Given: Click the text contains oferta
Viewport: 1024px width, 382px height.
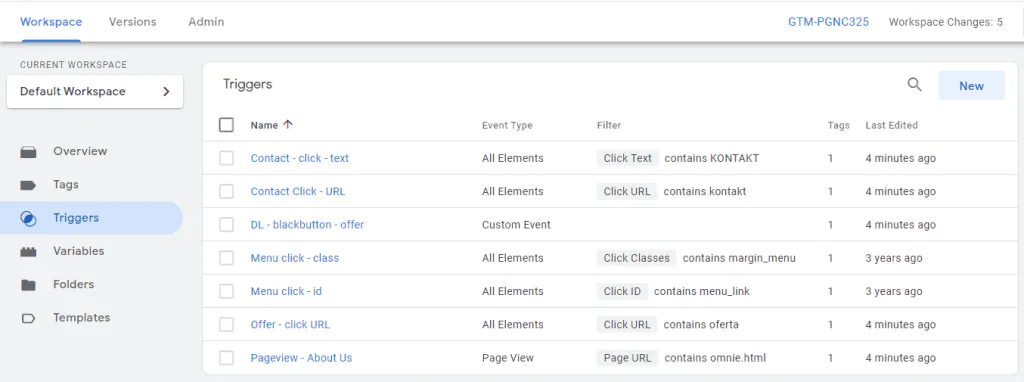Looking at the screenshot, I should click(x=701, y=325).
